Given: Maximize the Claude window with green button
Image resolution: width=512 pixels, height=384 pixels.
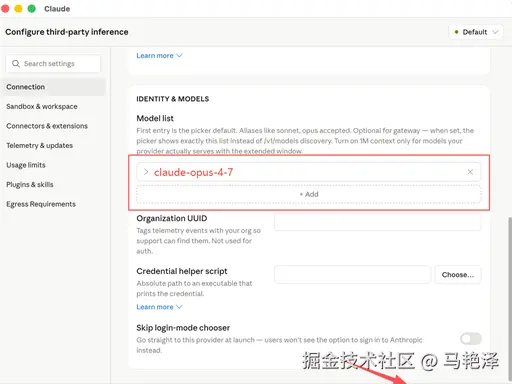Looking at the screenshot, I should pyautogui.click(x=32, y=8).
